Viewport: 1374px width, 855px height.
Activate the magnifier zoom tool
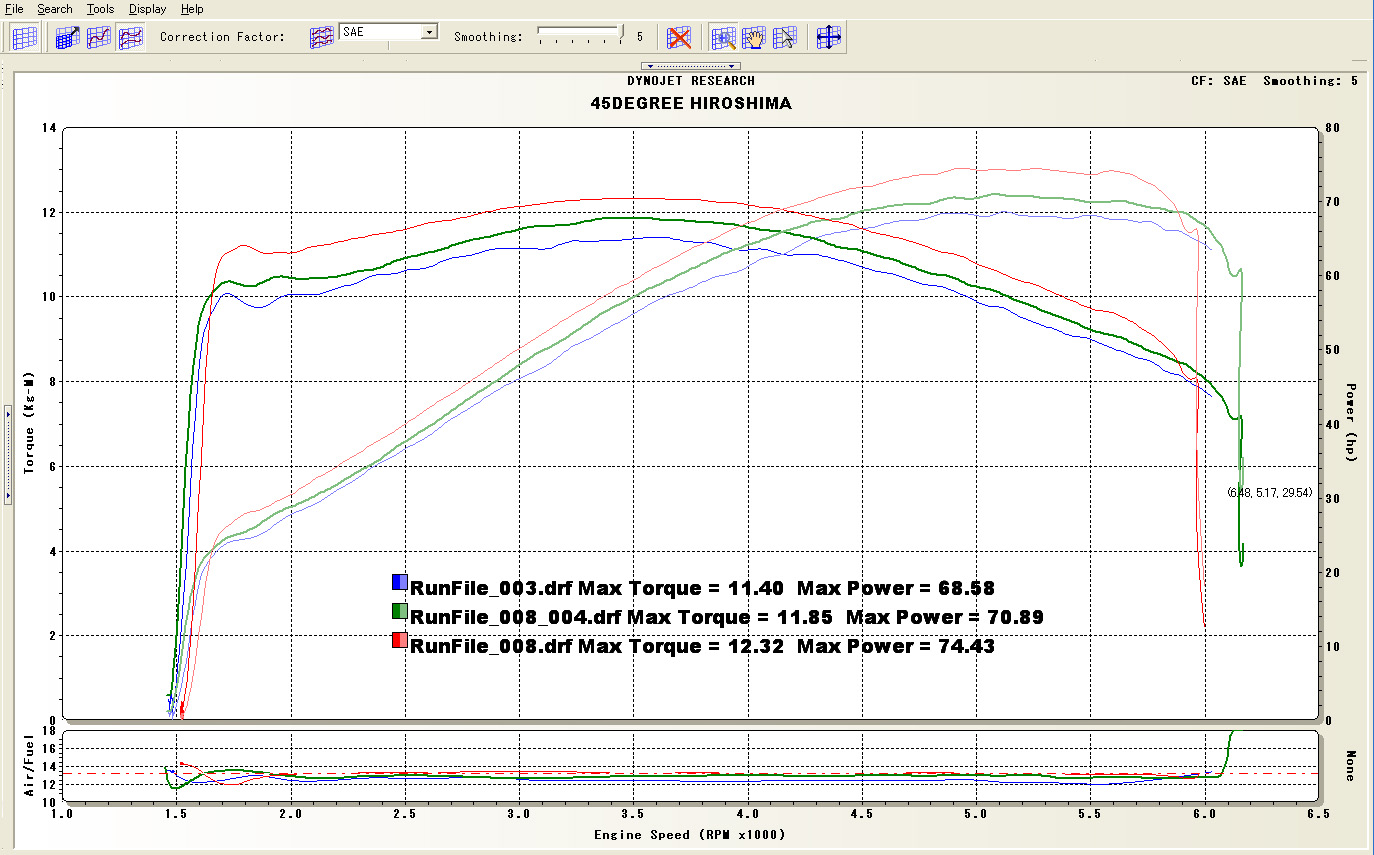tap(723, 38)
